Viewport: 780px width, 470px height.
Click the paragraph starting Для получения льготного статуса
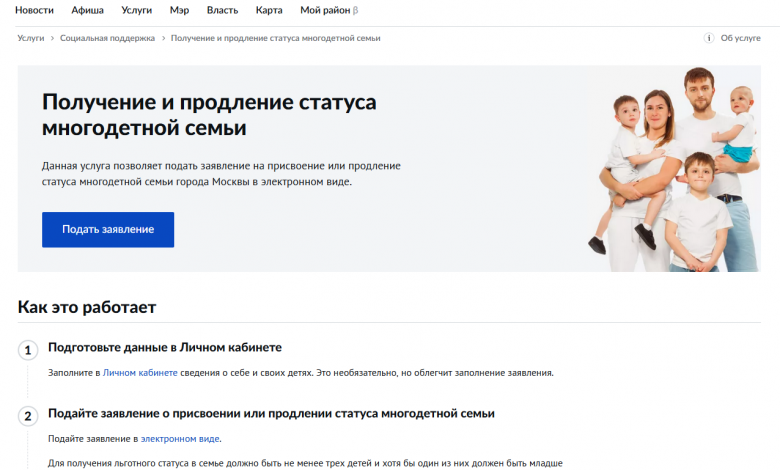305,463
